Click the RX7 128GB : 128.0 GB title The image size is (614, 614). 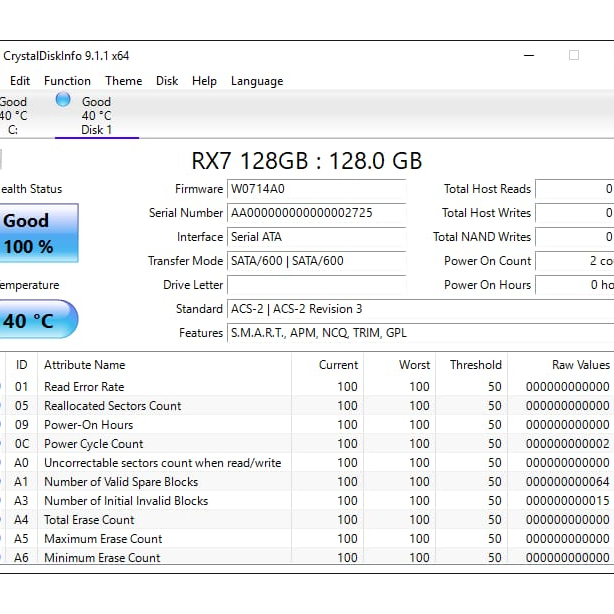pos(307,161)
